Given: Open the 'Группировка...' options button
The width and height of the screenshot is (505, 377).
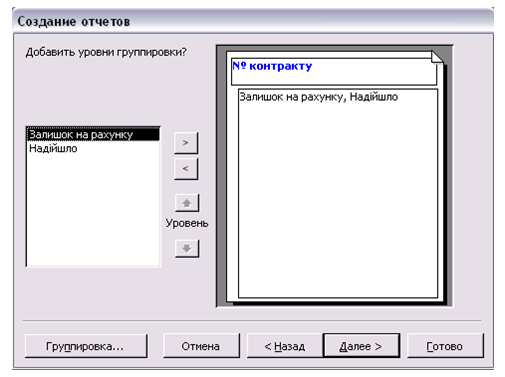Looking at the screenshot, I should tap(86, 346).
